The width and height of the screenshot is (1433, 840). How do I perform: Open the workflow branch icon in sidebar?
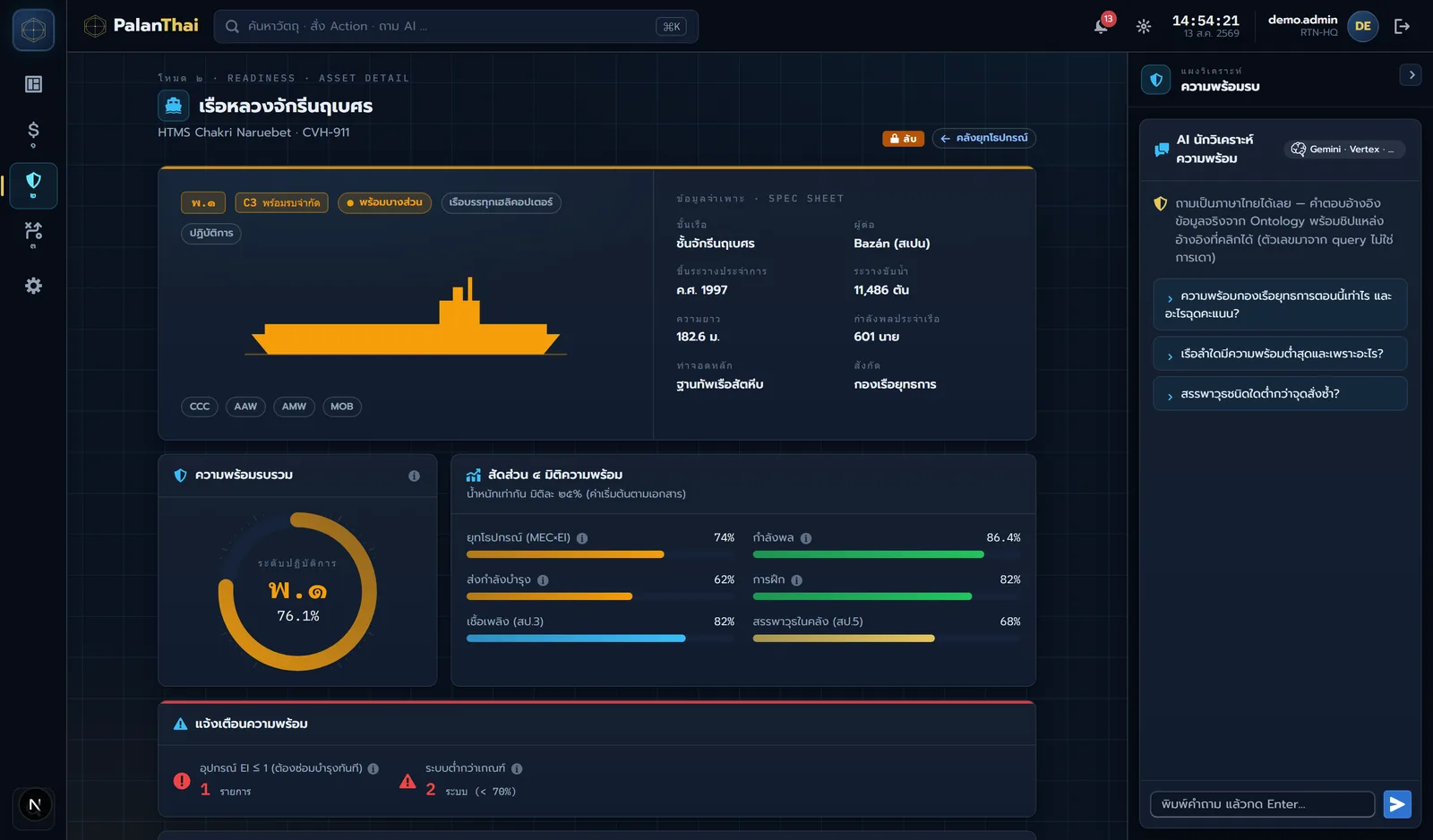[x=33, y=235]
